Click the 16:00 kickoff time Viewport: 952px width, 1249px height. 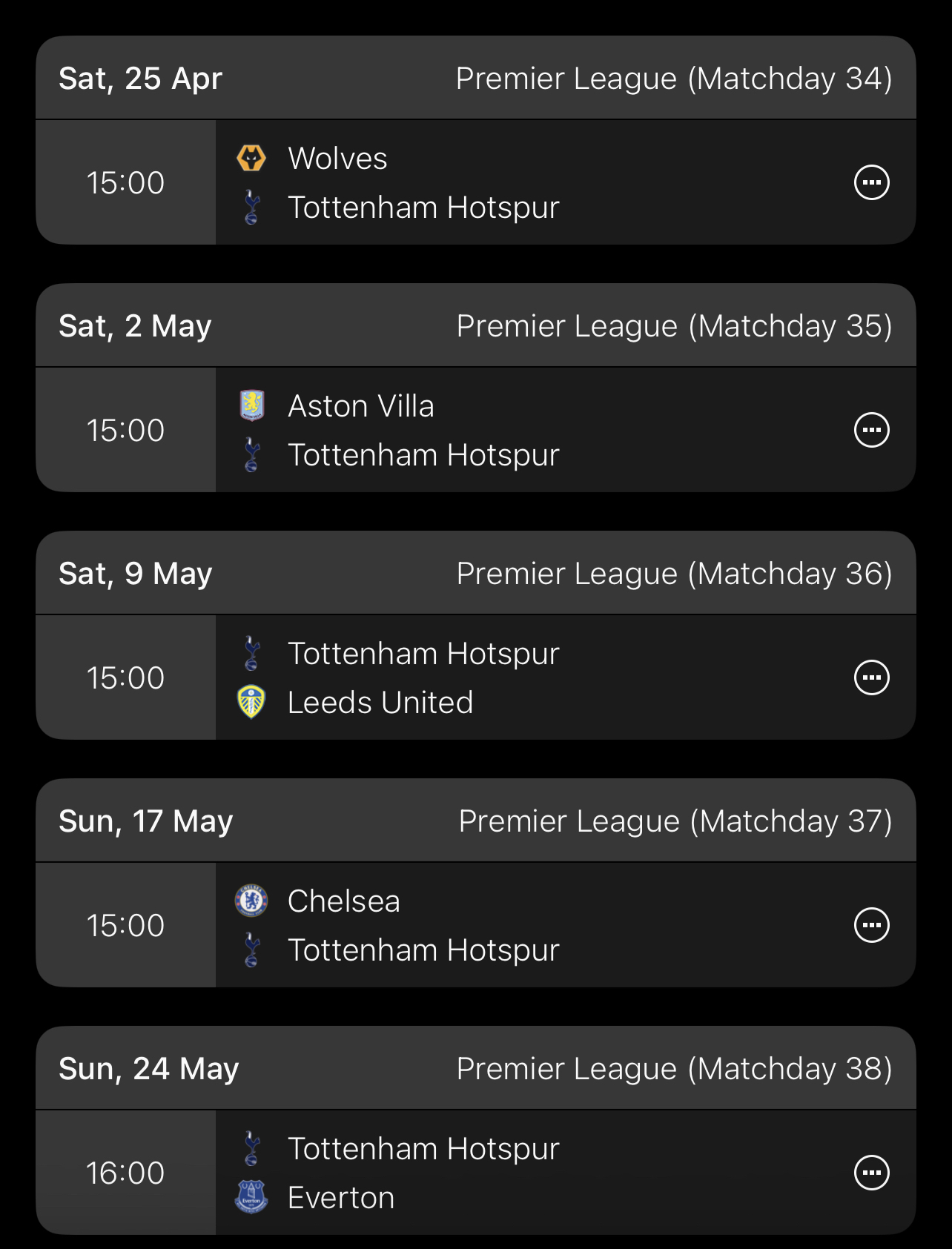click(125, 1173)
